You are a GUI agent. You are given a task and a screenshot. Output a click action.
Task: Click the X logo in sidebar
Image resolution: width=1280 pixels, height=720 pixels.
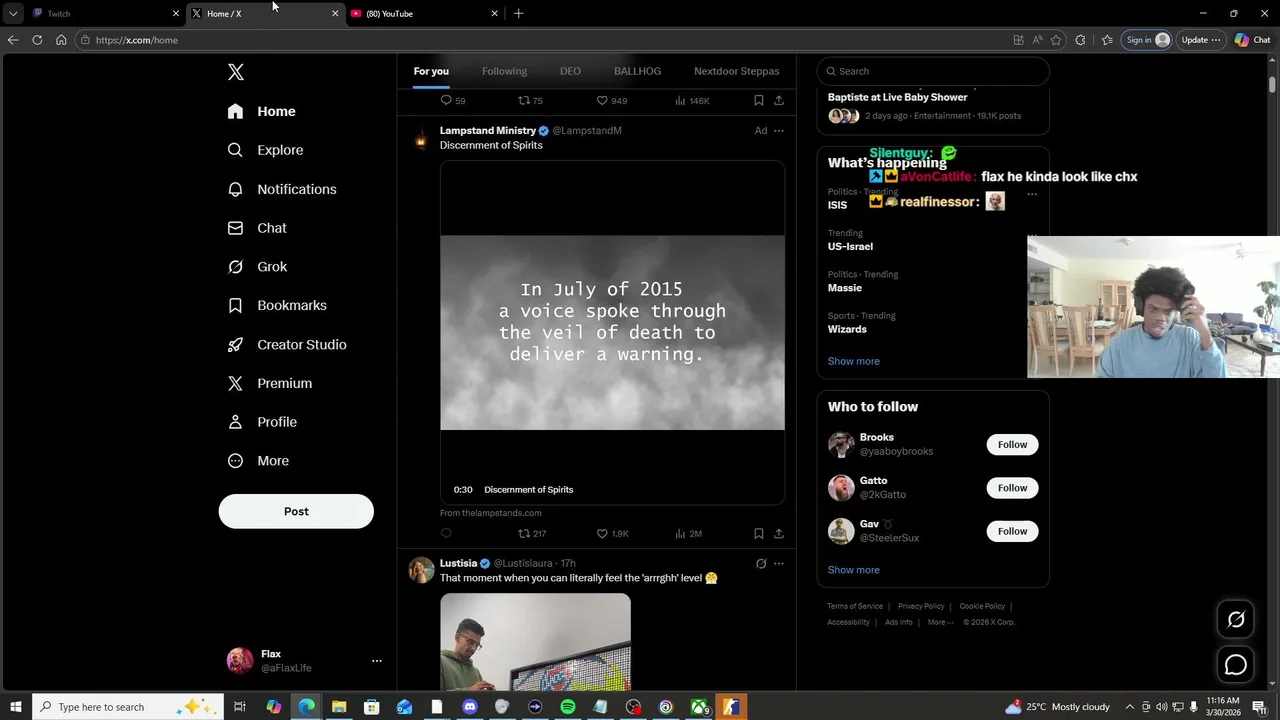236,72
